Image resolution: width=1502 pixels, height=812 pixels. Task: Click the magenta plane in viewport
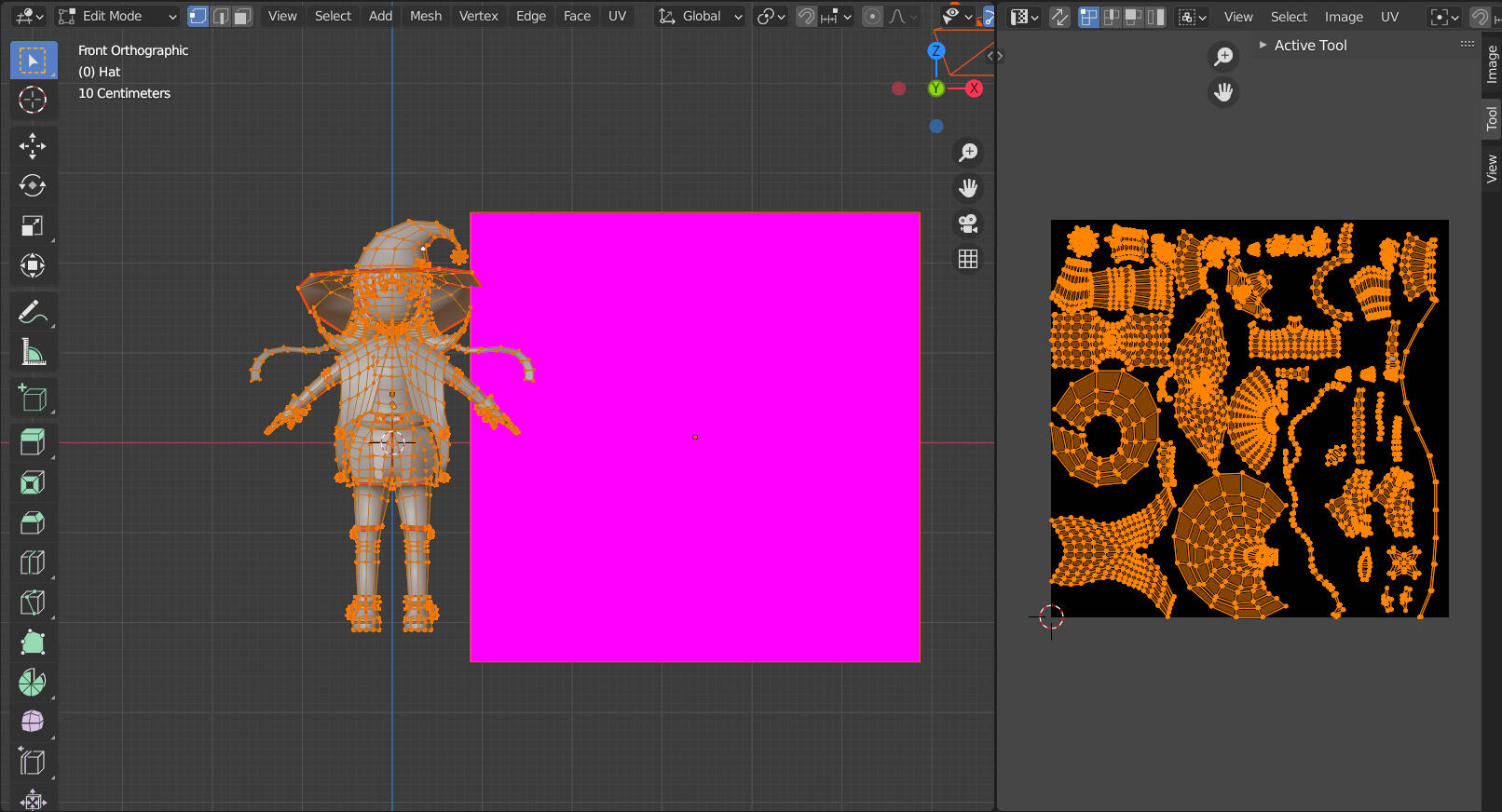pos(695,437)
